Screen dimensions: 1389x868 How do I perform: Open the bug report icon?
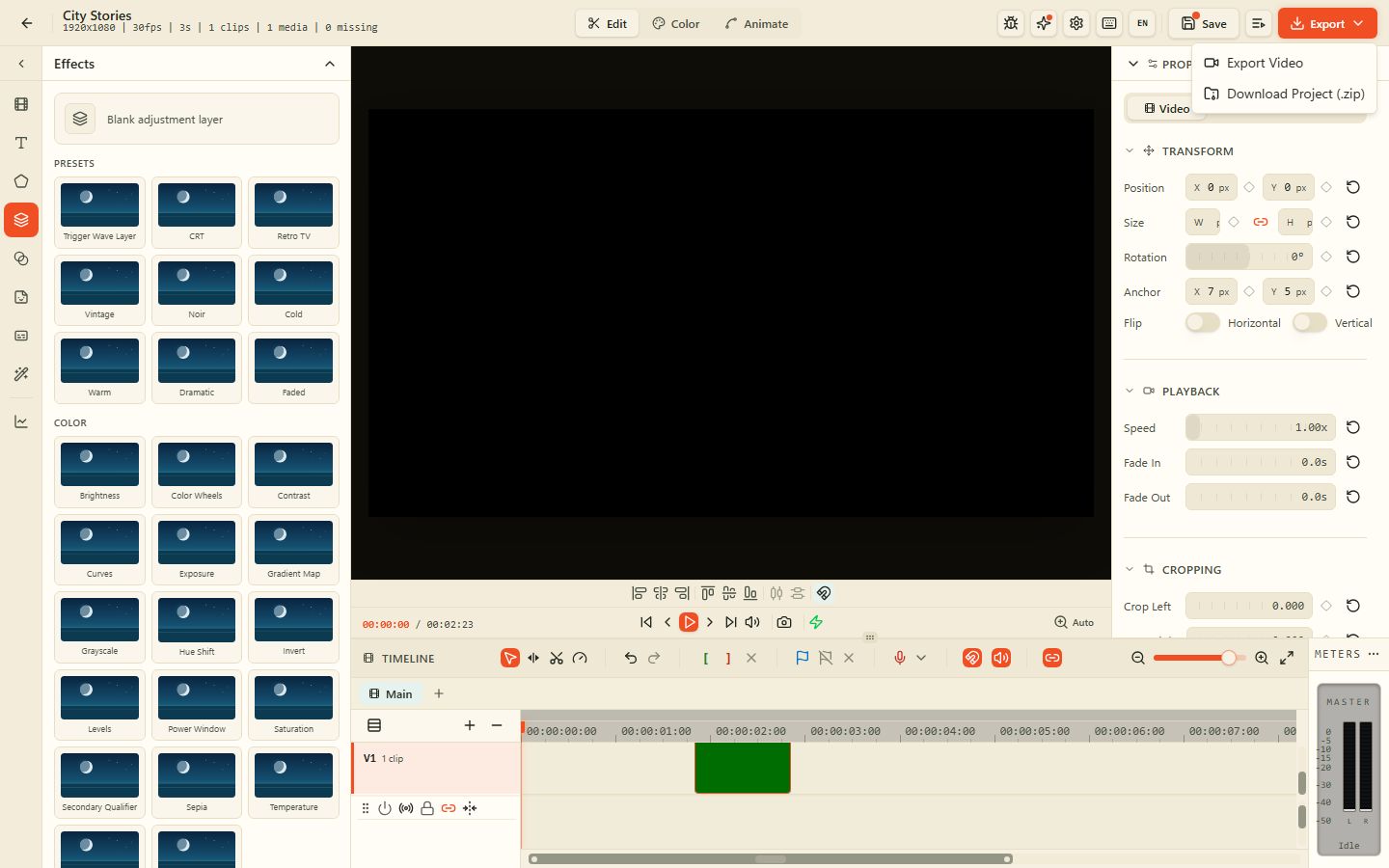1011,23
